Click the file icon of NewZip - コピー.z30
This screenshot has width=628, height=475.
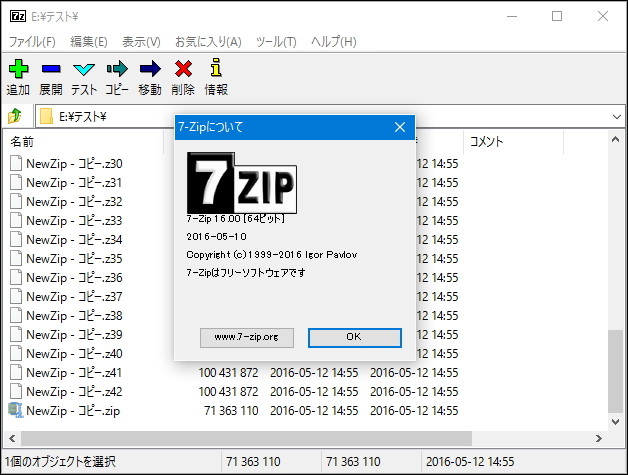(16, 163)
